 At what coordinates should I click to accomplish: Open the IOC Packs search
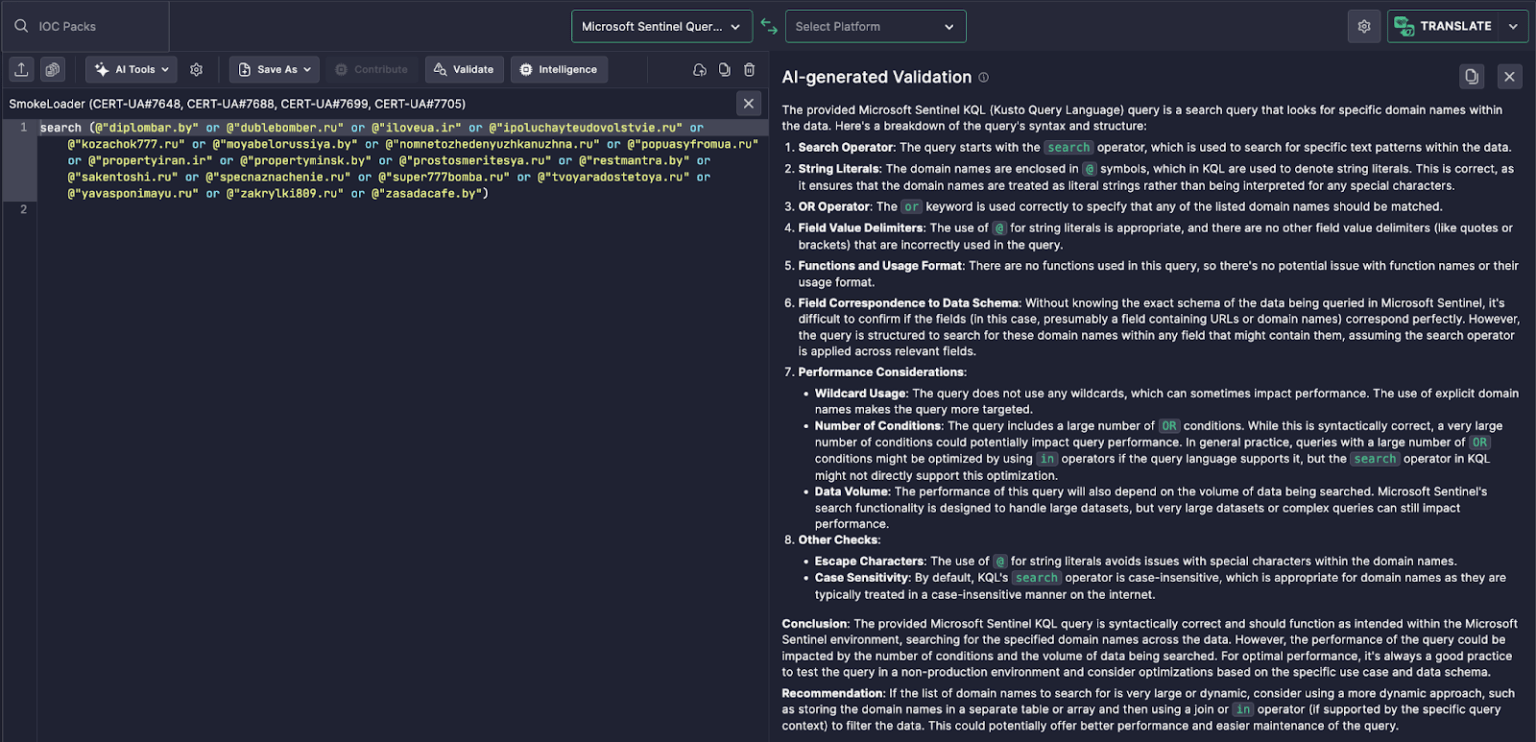(x=60, y=26)
